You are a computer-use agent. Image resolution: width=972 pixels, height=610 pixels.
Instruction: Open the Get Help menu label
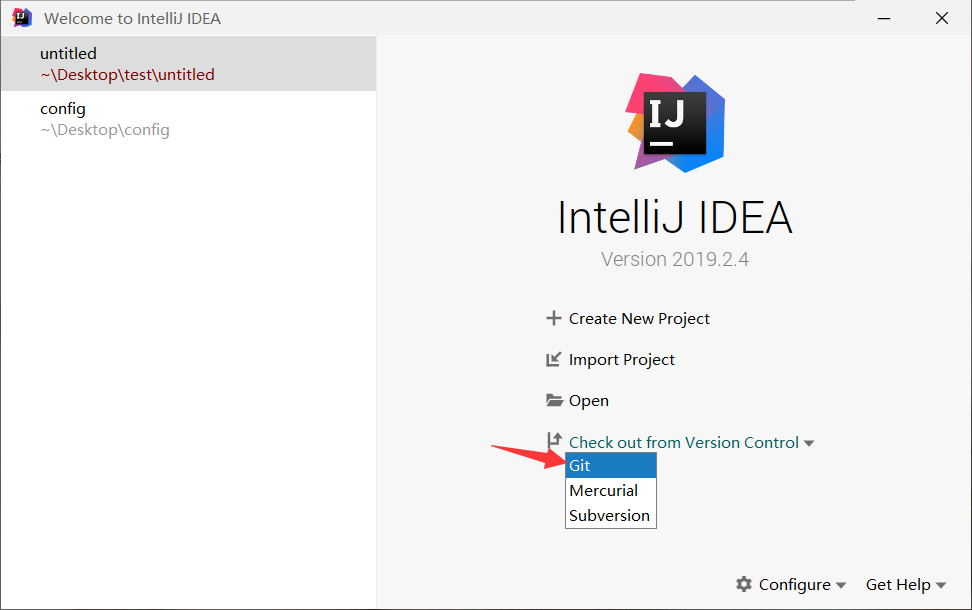tap(898, 585)
